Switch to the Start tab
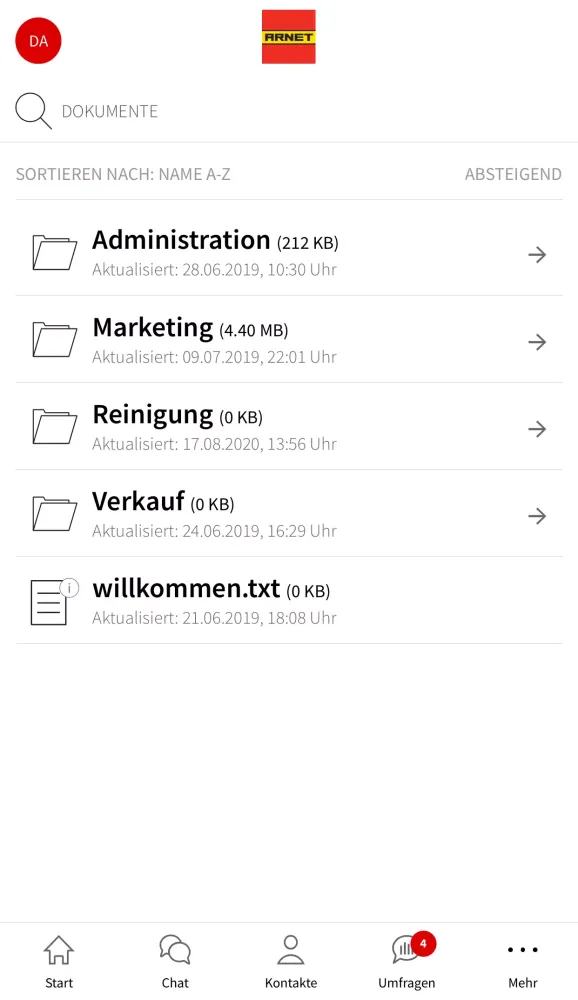Viewport: 578px width, 1000px height. [x=58, y=958]
